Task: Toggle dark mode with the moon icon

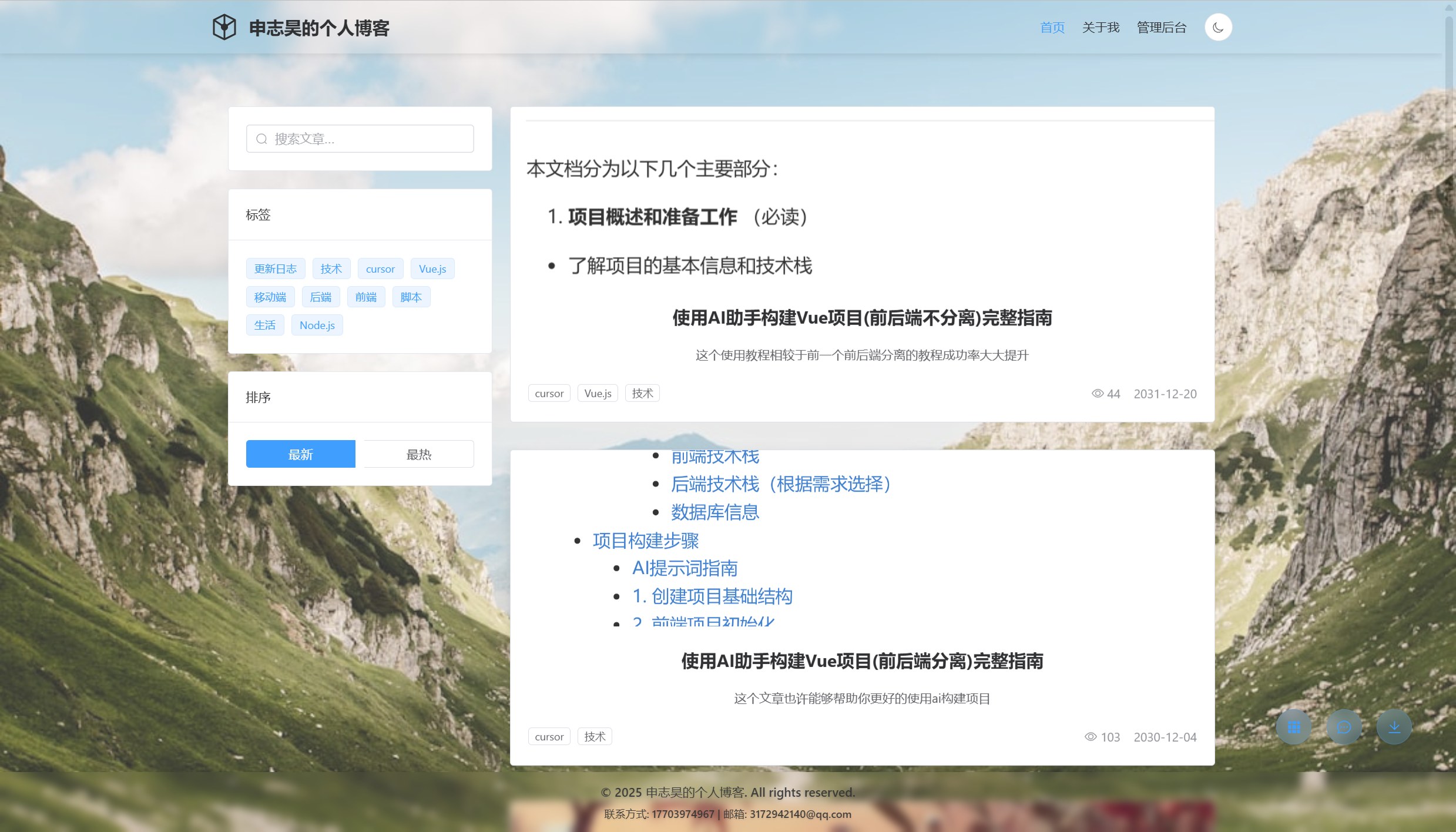Action: point(1218,28)
